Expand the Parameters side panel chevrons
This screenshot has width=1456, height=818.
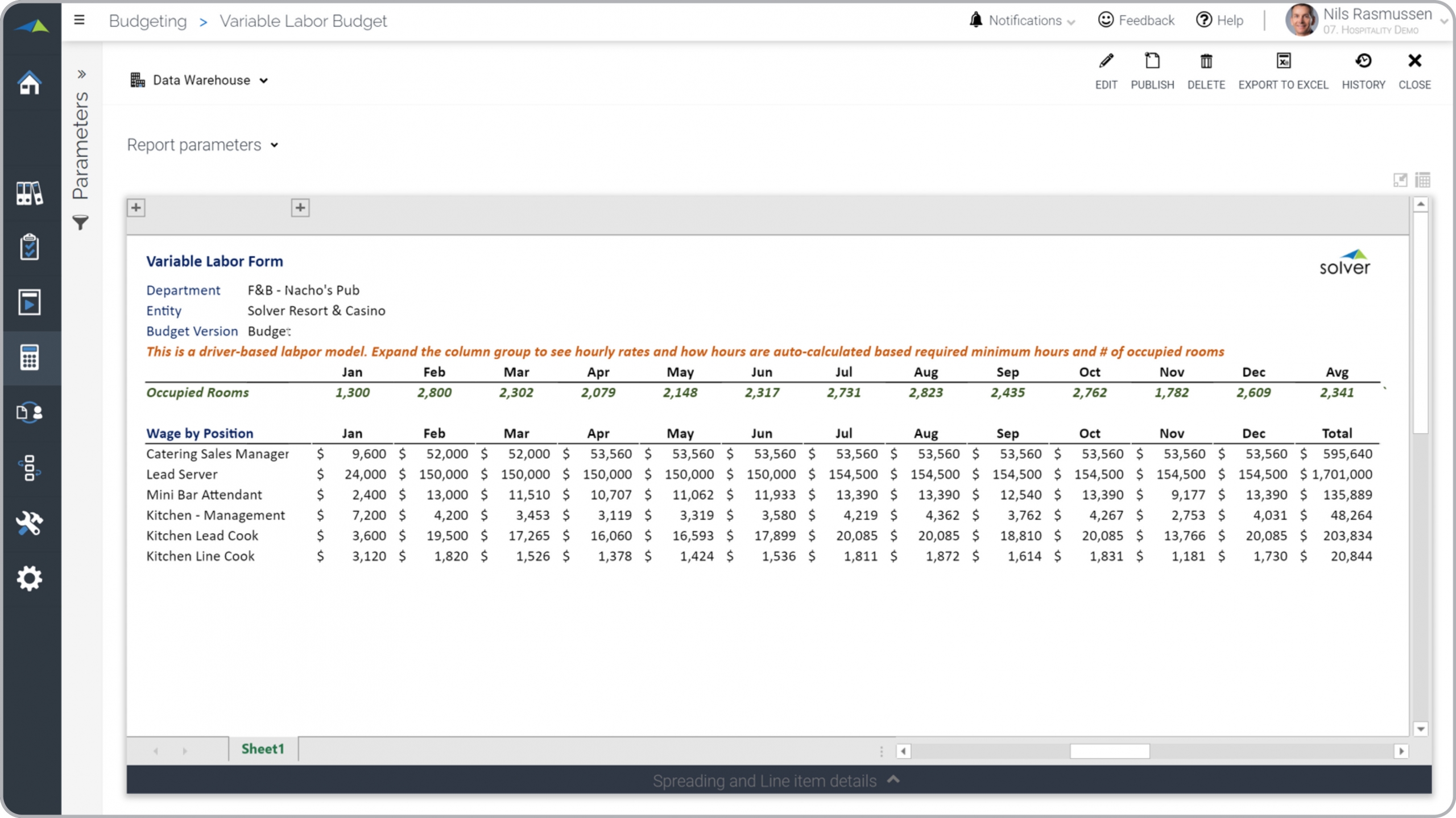click(x=81, y=74)
